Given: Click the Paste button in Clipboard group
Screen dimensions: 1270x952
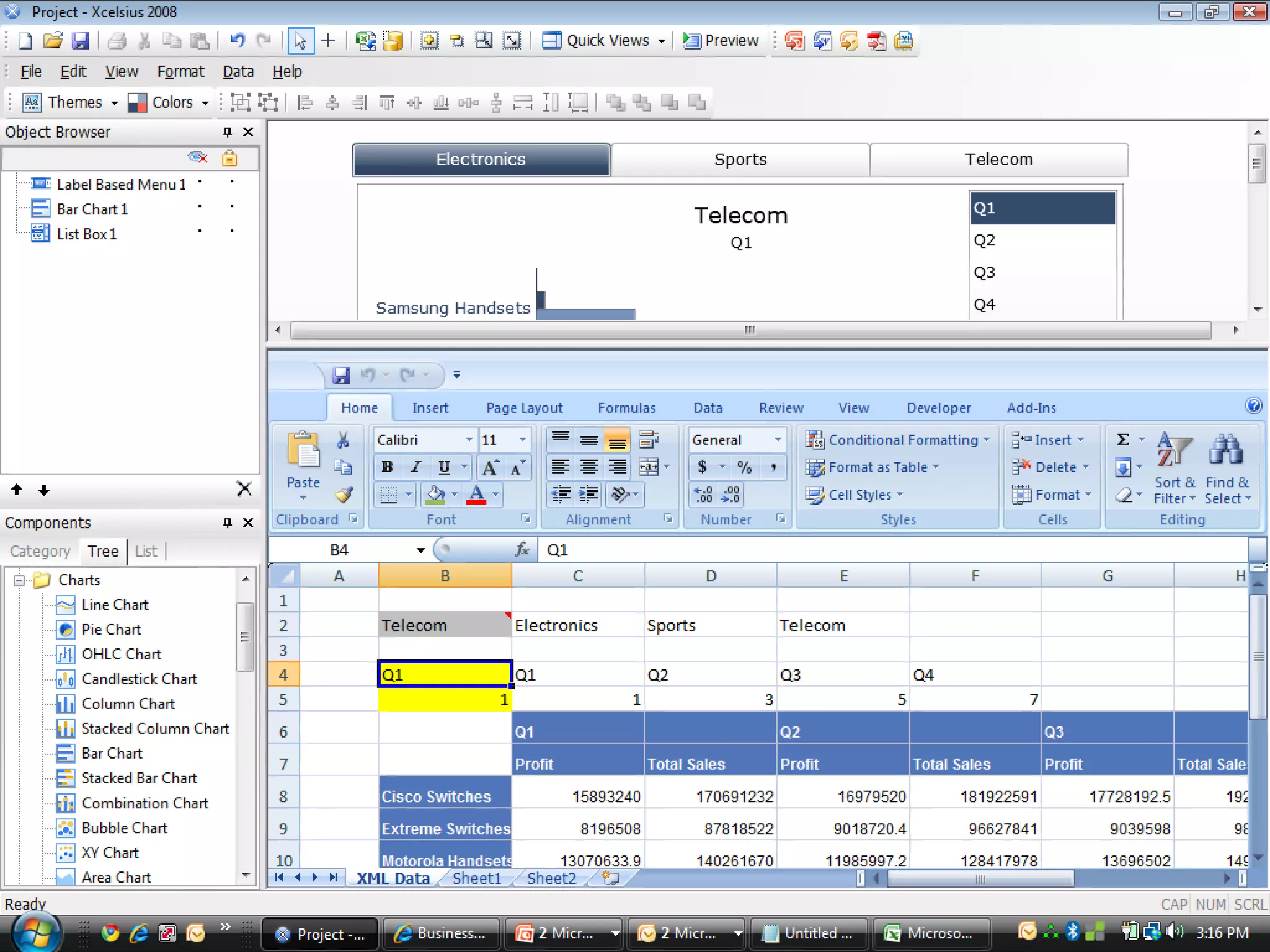Looking at the screenshot, I should [303, 465].
